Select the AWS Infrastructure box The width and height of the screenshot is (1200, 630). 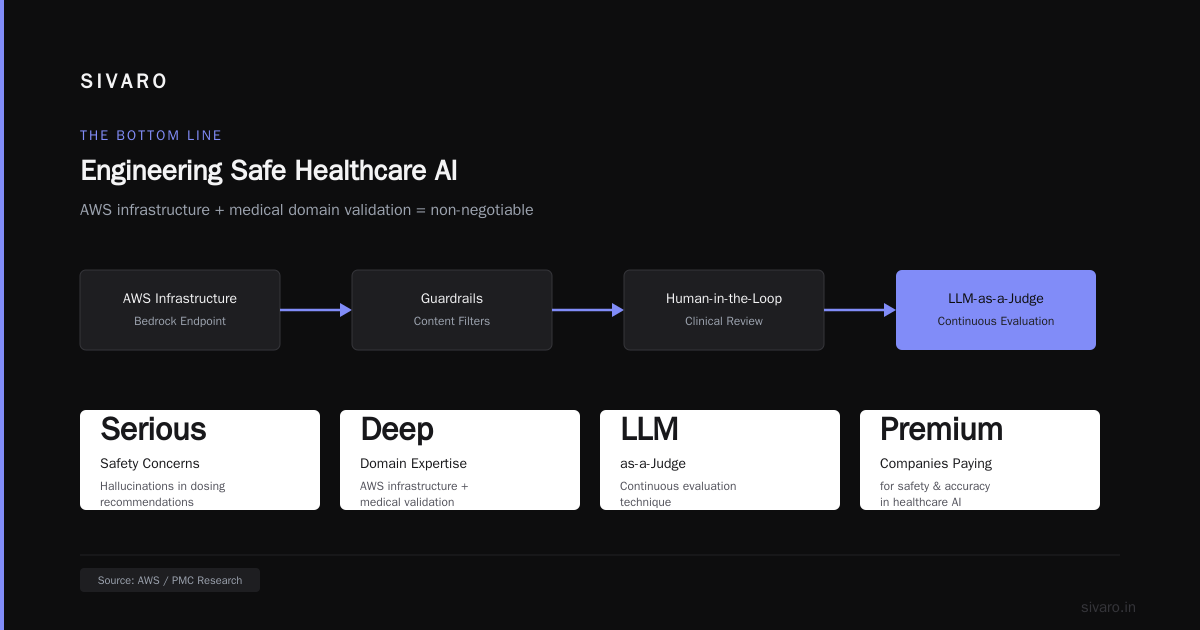180,310
